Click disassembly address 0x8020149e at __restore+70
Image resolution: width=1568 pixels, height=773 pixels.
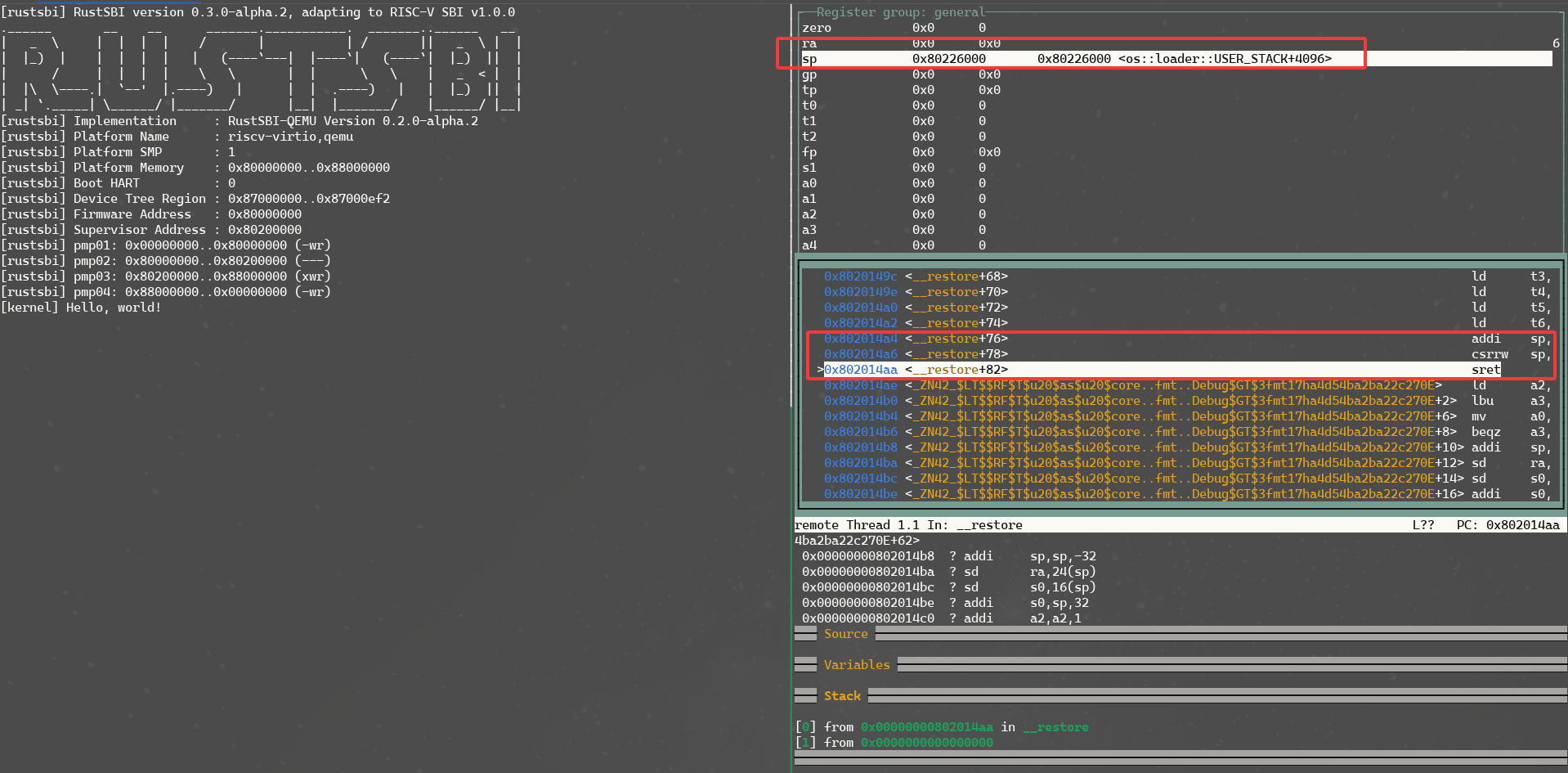[860, 292]
